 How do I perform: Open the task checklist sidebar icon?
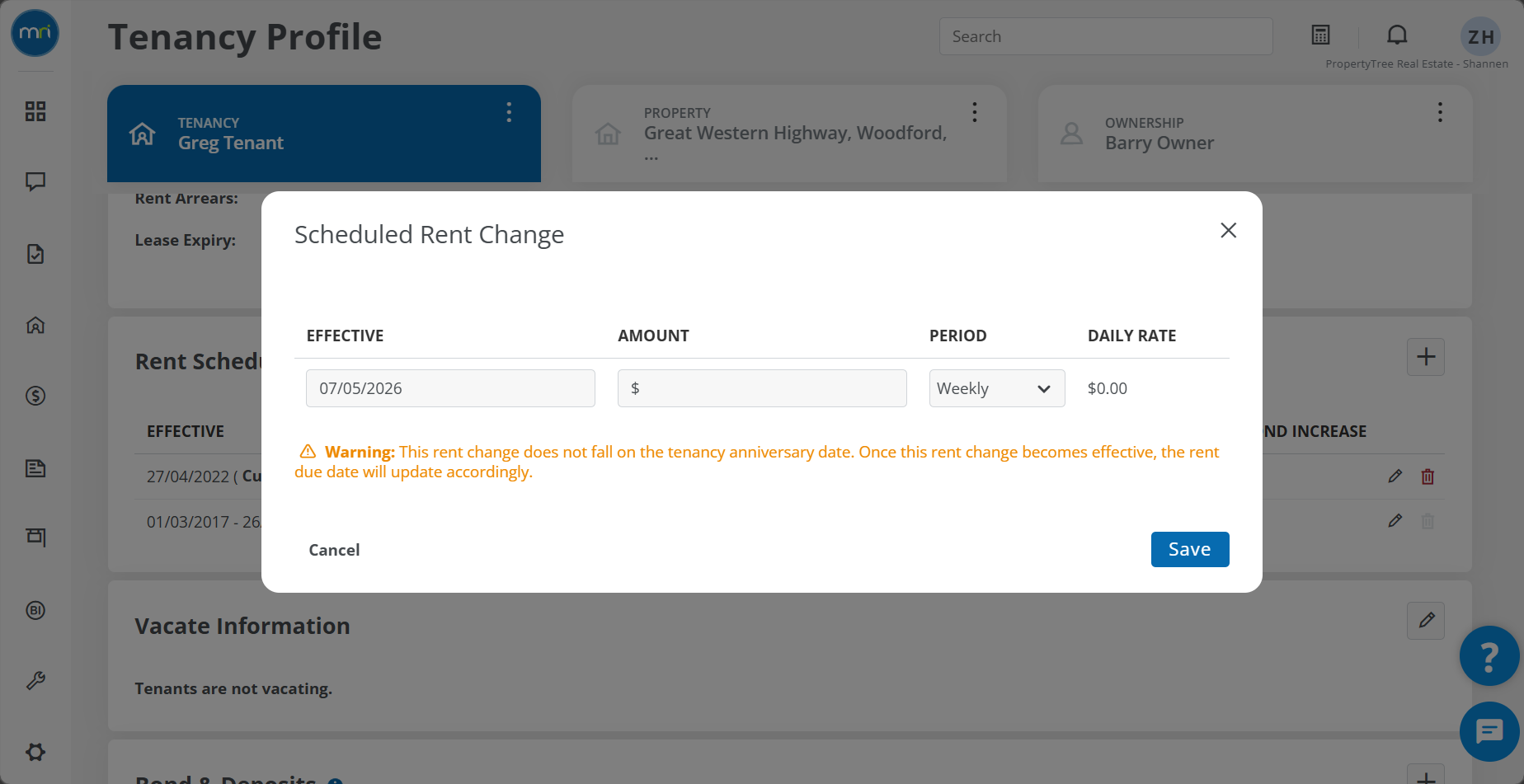pos(35,254)
